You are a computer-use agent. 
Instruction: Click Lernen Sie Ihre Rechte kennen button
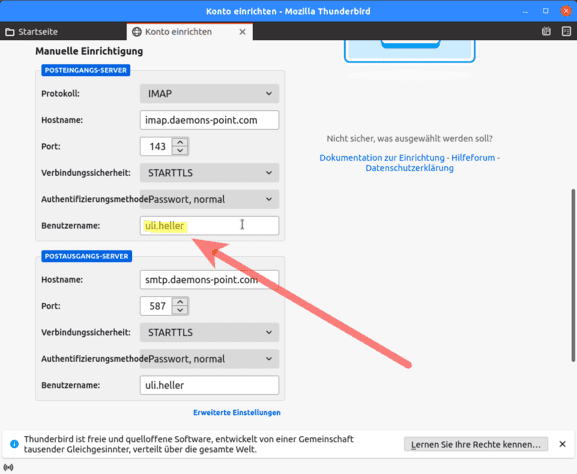coord(476,444)
